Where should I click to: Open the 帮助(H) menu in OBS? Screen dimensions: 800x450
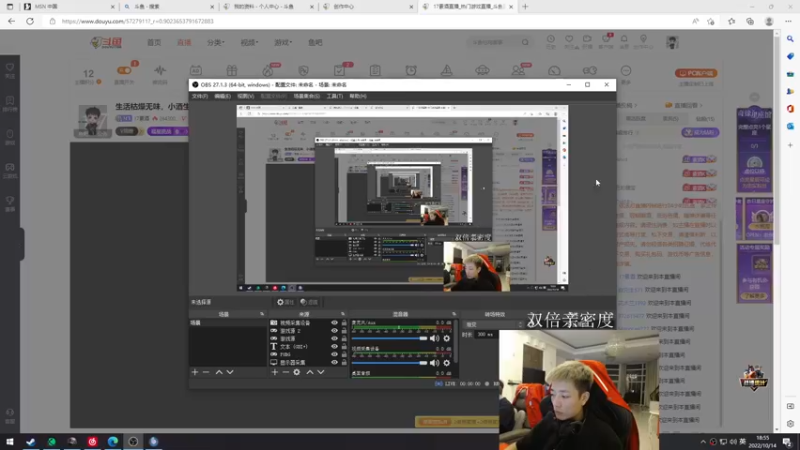[x=358, y=96]
